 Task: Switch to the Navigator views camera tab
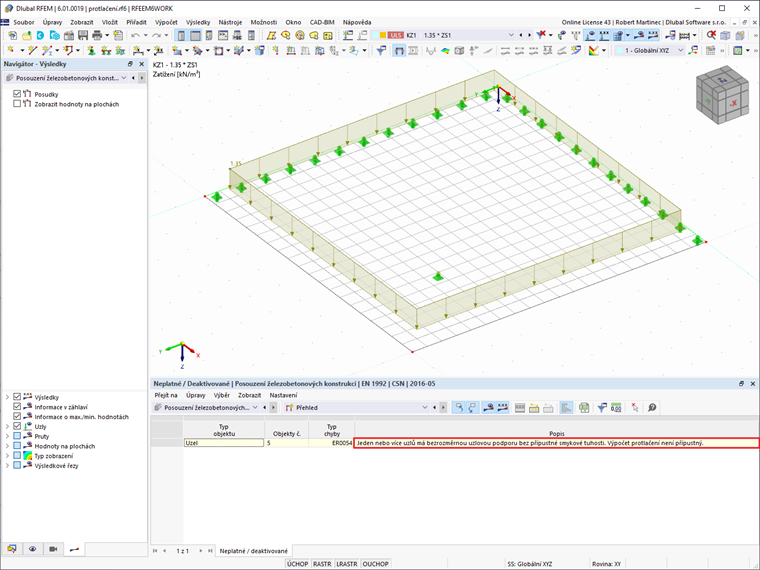point(53,549)
